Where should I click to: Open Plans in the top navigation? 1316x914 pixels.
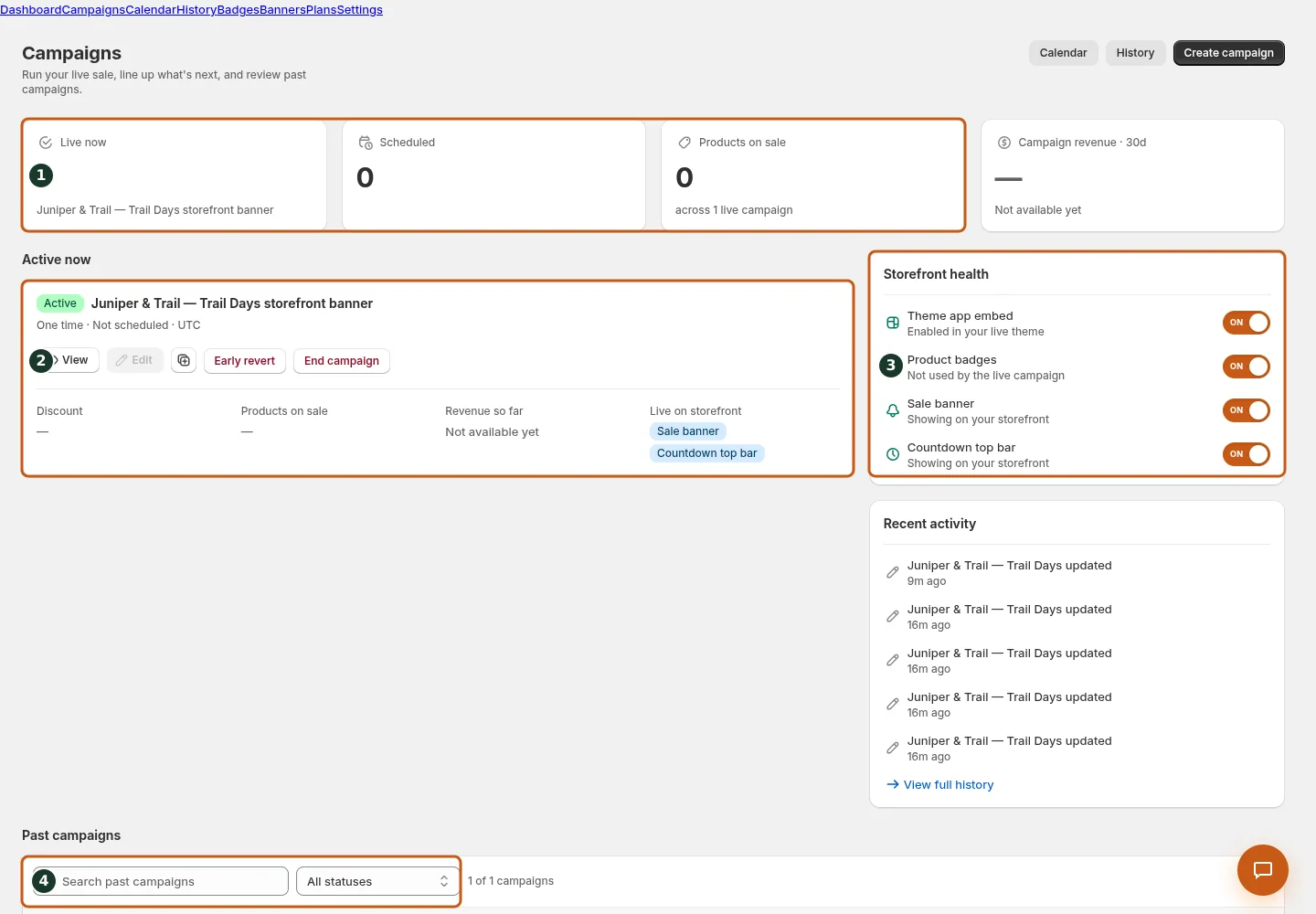[x=321, y=10]
